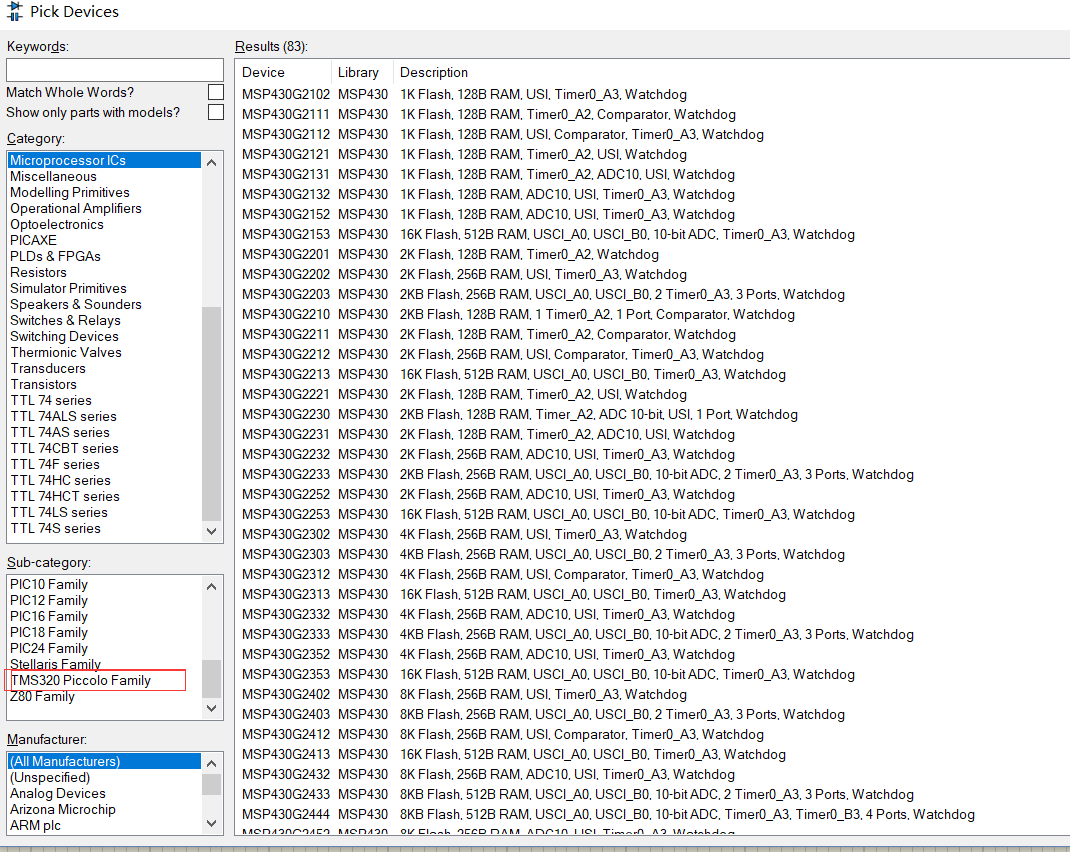This screenshot has height=852, width=1070.
Task: Select TTL 74HC series category
Action: point(60,480)
